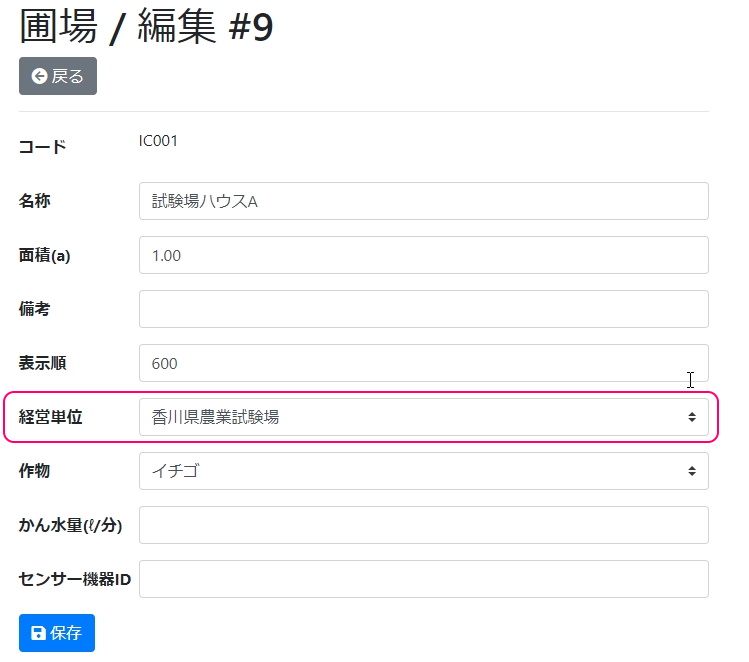Click the code value IC001
This screenshot has width=749, height=662.
click(x=158, y=141)
